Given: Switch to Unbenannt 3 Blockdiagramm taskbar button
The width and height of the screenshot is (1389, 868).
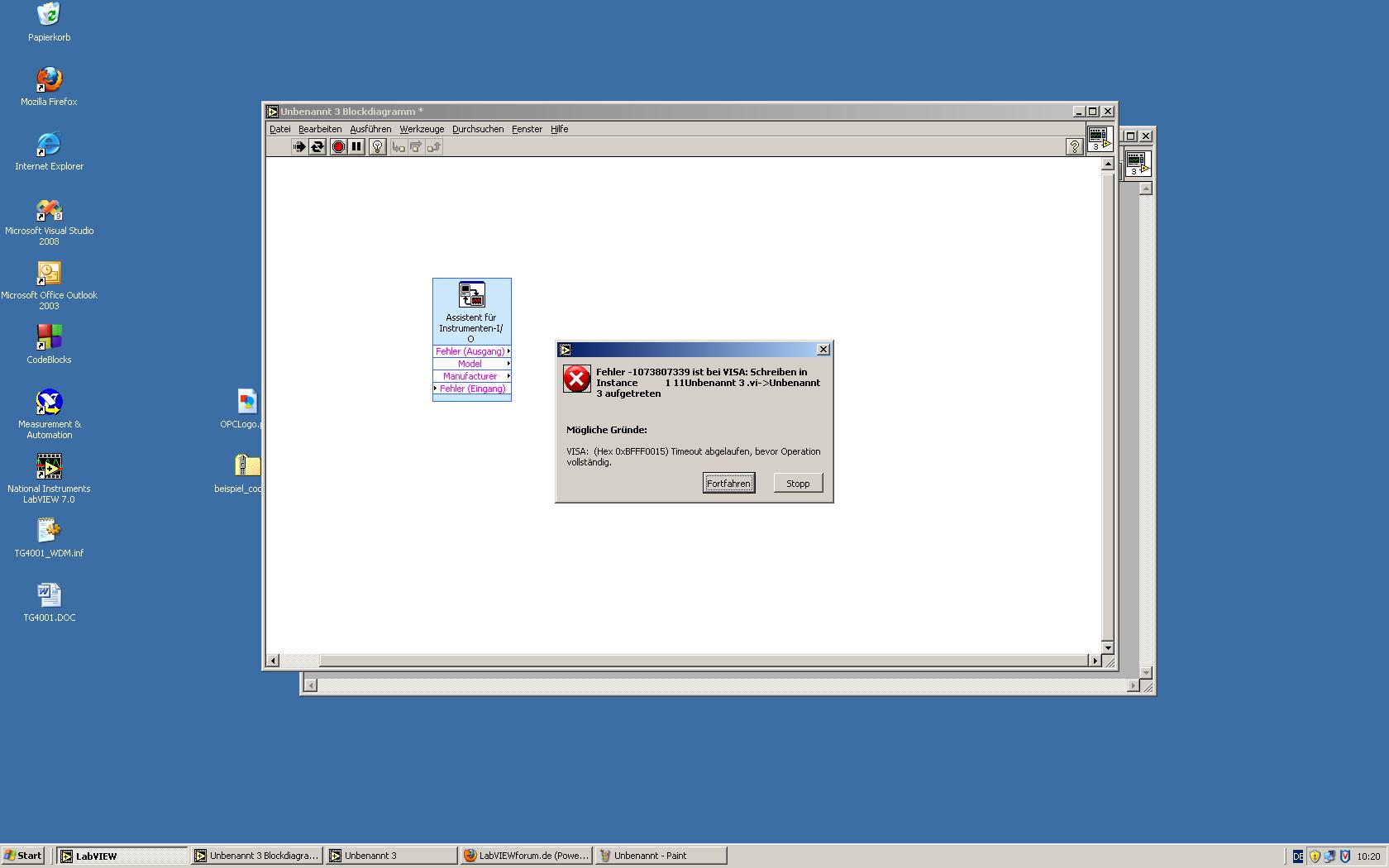Looking at the screenshot, I should coord(256,856).
